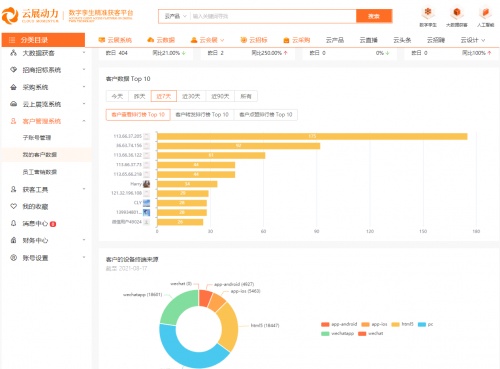Image resolution: width=500 pixels, height=369 pixels.
Task: Click the 我的收藏 heart icon
Action: (13, 206)
